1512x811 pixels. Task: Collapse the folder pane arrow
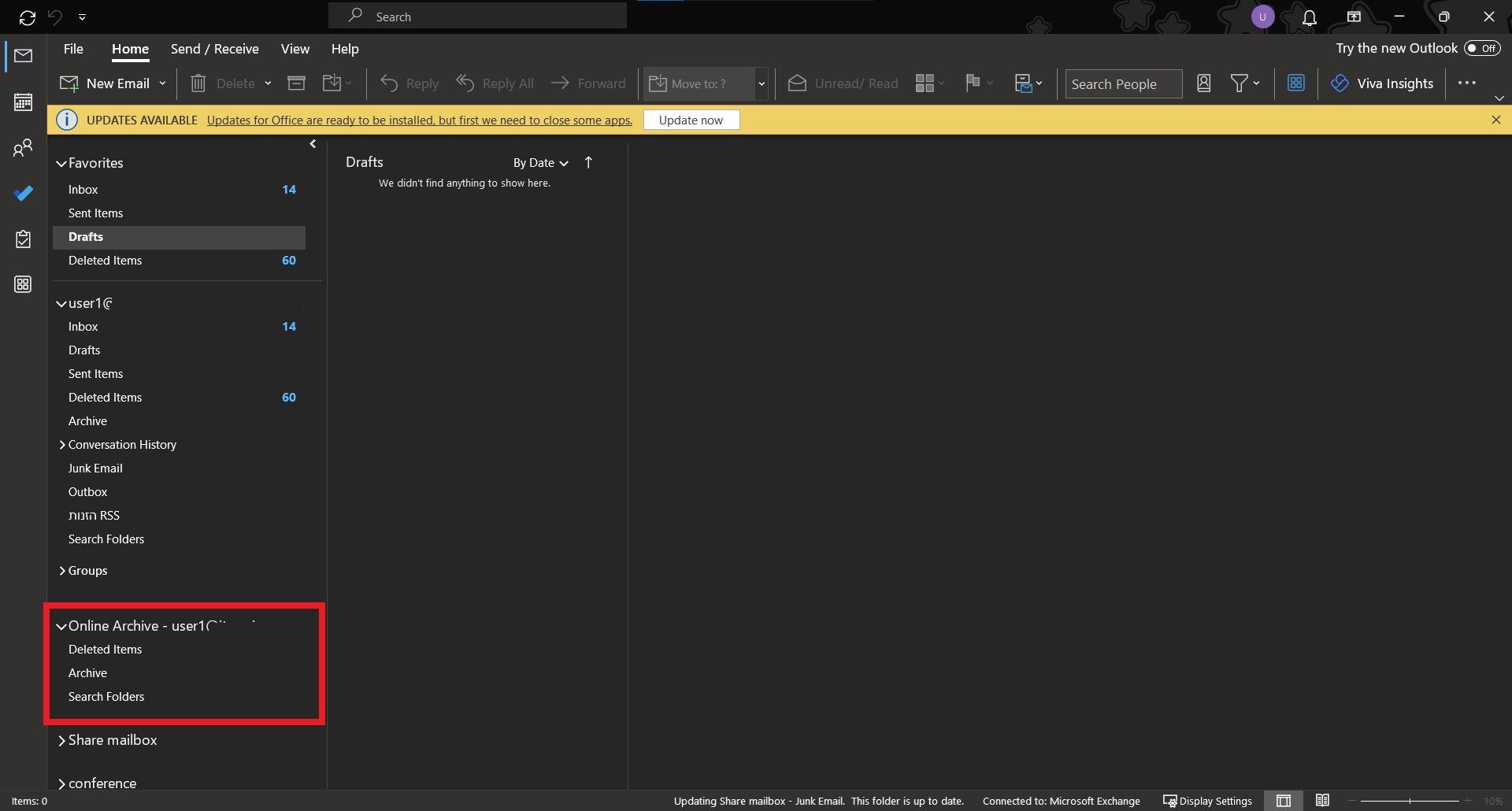[x=313, y=144]
